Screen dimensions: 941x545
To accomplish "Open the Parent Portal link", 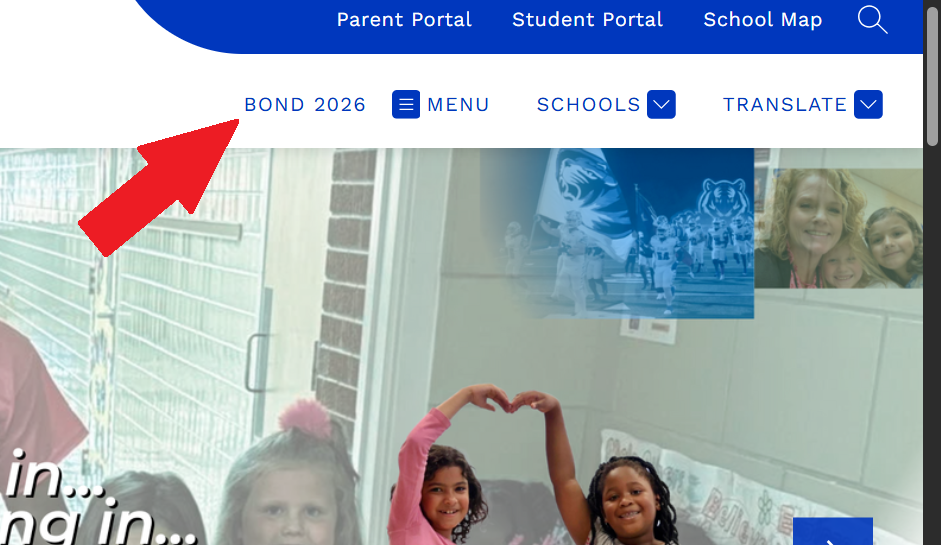I will 404,19.
